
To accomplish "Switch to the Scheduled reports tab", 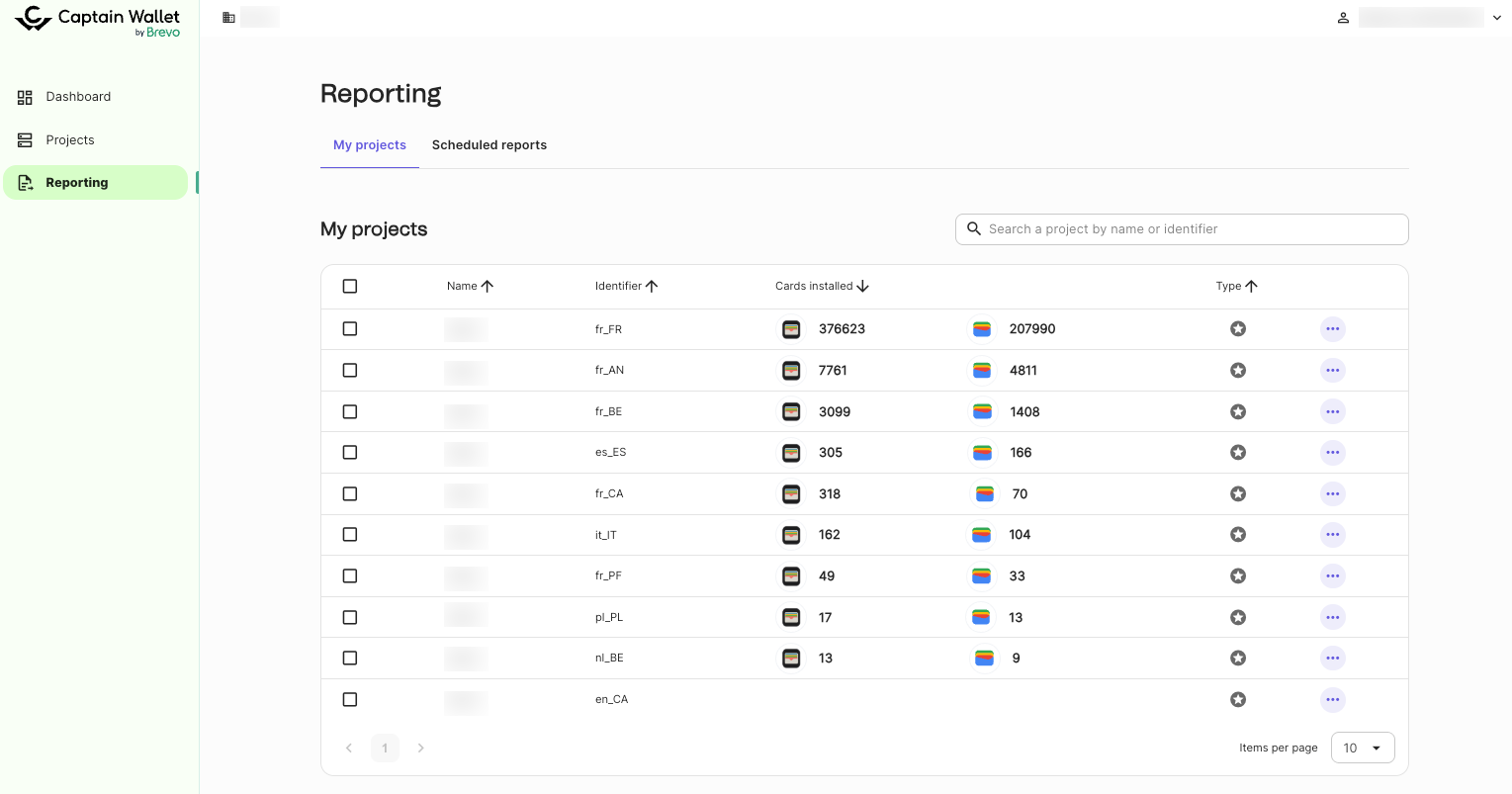I will click(x=489, y=145).
